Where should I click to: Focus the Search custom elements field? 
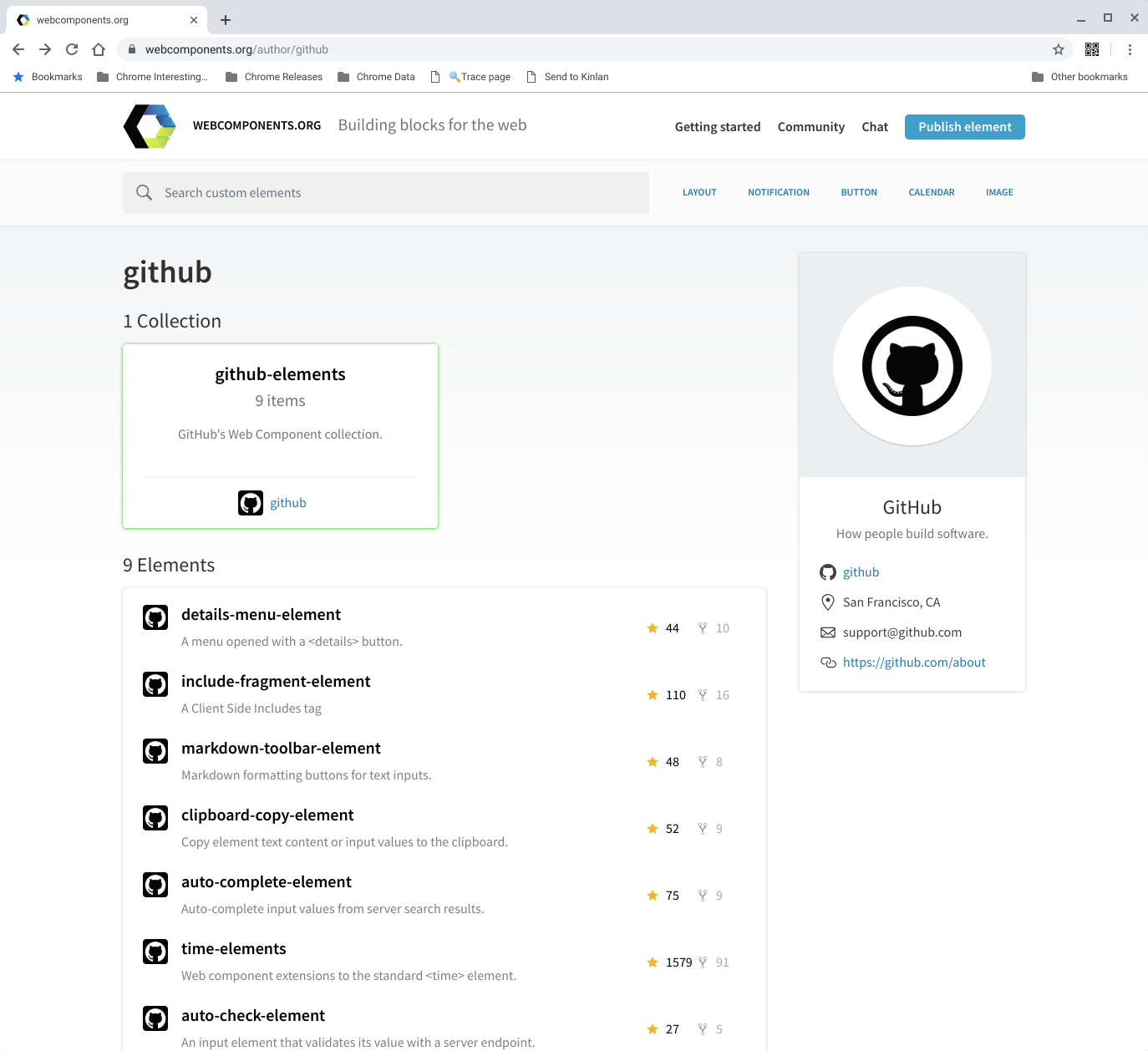point(386,193)
